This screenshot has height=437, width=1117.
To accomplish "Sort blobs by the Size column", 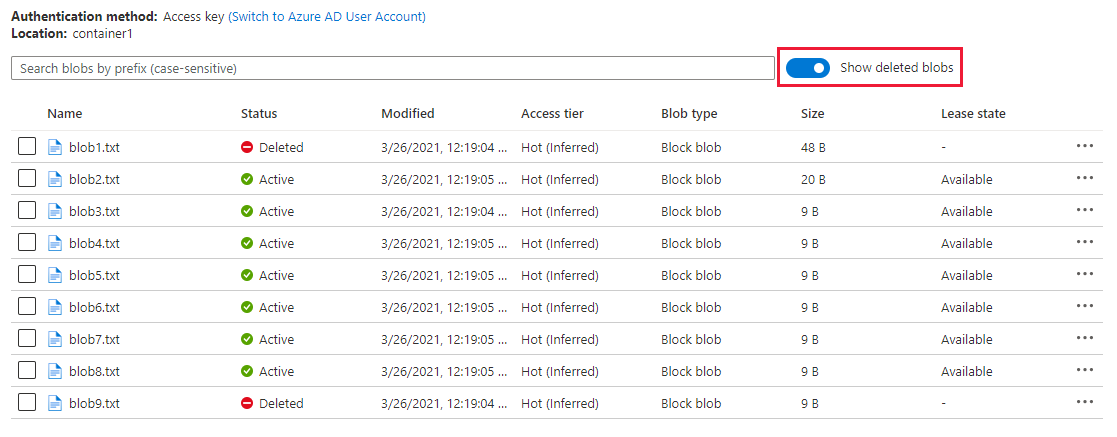I will pyautogui.click(x=812, y=113).
